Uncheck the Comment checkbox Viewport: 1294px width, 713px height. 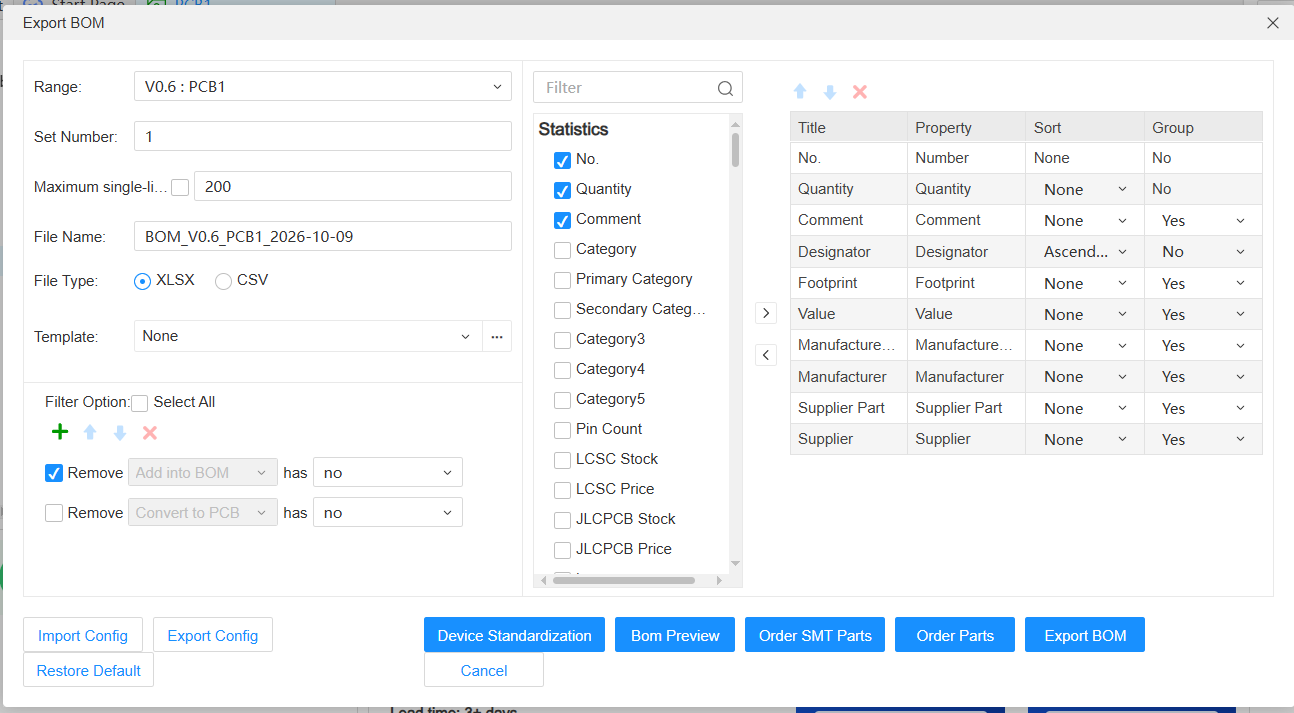562,220
